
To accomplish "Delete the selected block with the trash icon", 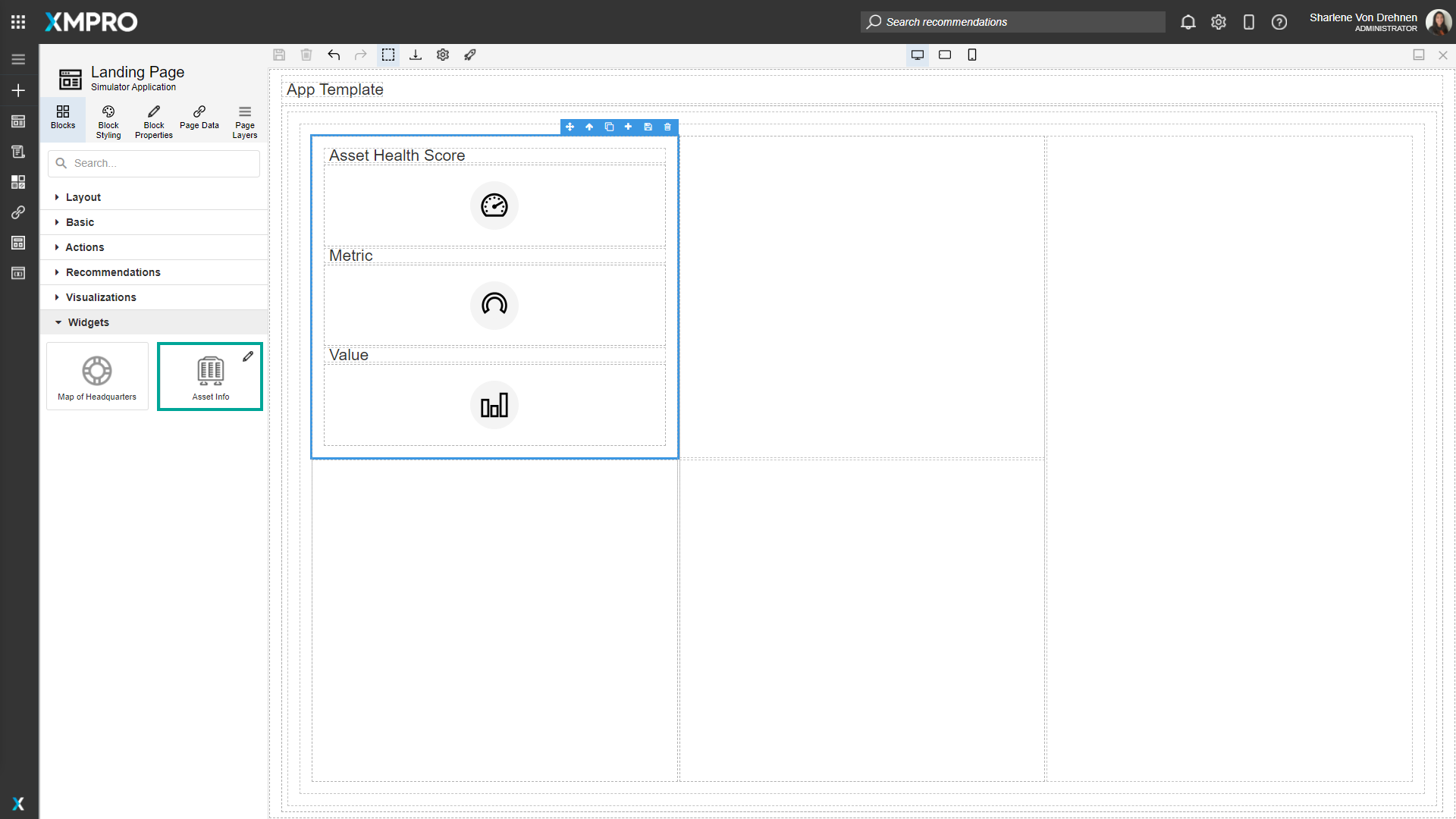I will coord(667,127).
